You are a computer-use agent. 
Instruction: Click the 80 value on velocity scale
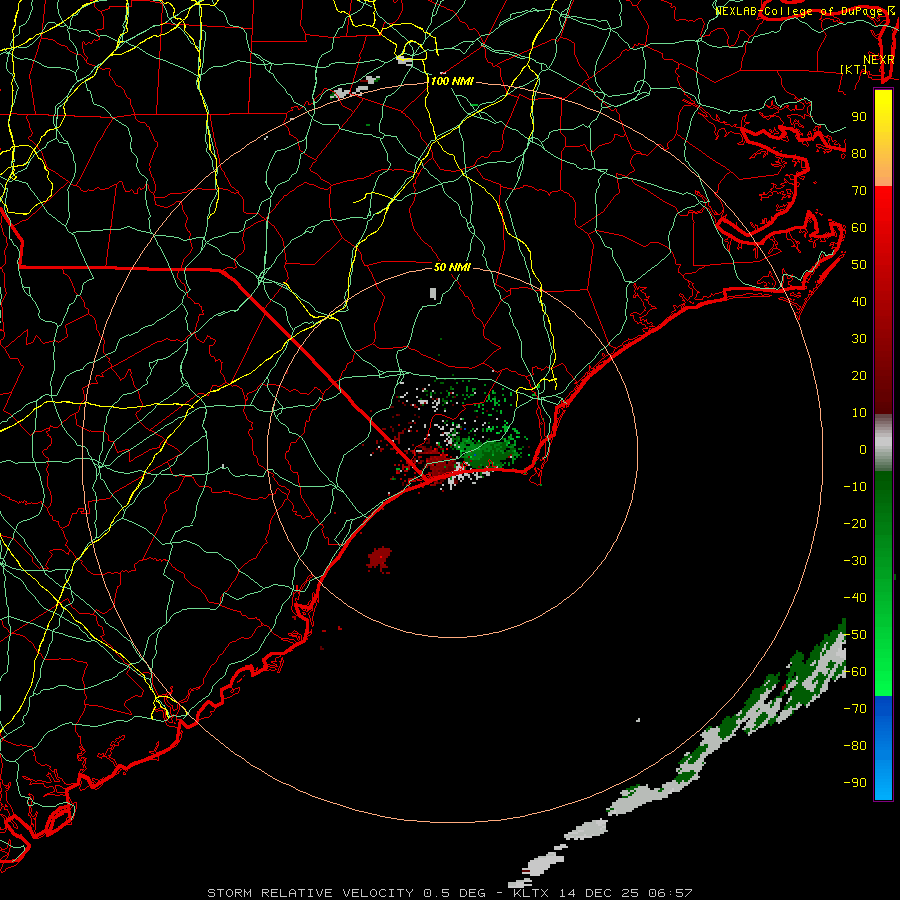[x=859, y=154]
